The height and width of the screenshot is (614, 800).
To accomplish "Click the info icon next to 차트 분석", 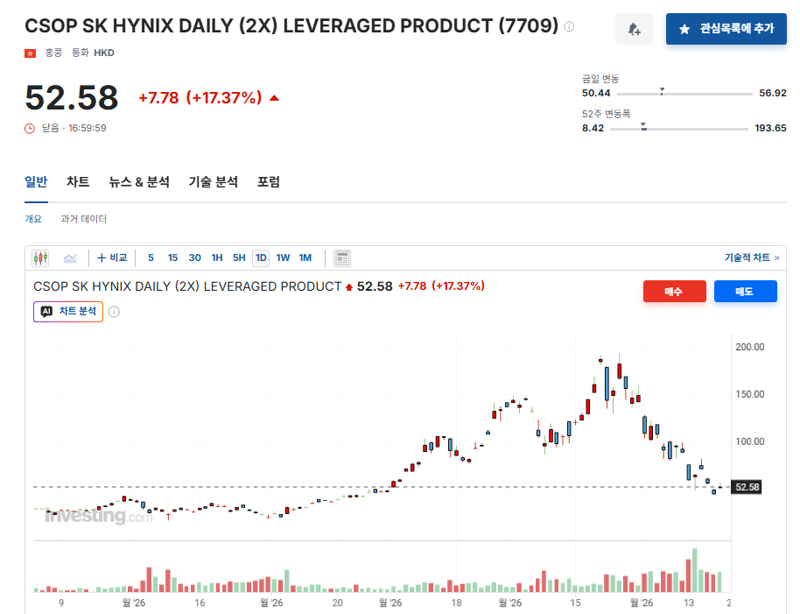I will click(114, 312).
